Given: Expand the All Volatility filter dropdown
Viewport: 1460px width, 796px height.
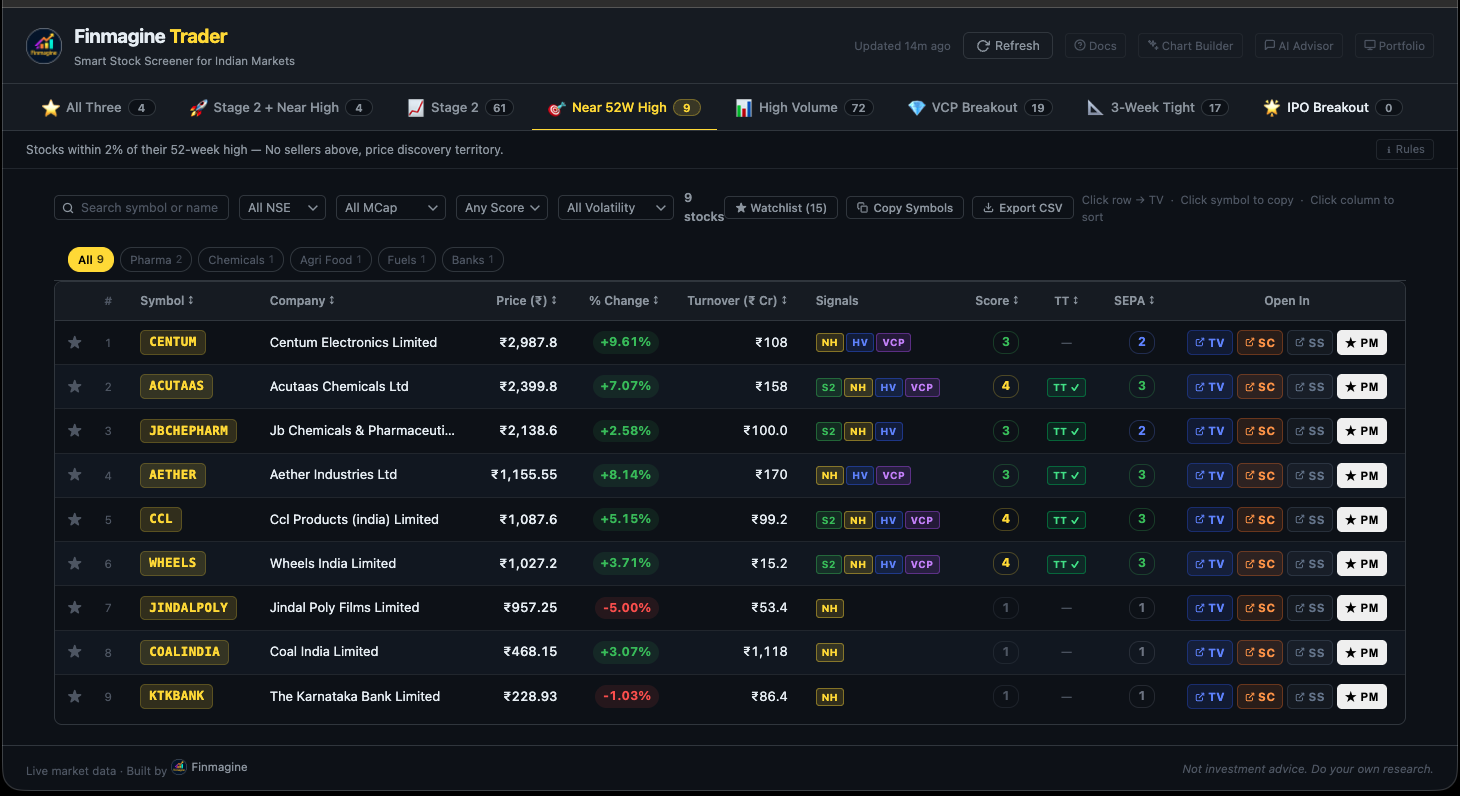Looking at the screenshot, I should pos(615,207).
